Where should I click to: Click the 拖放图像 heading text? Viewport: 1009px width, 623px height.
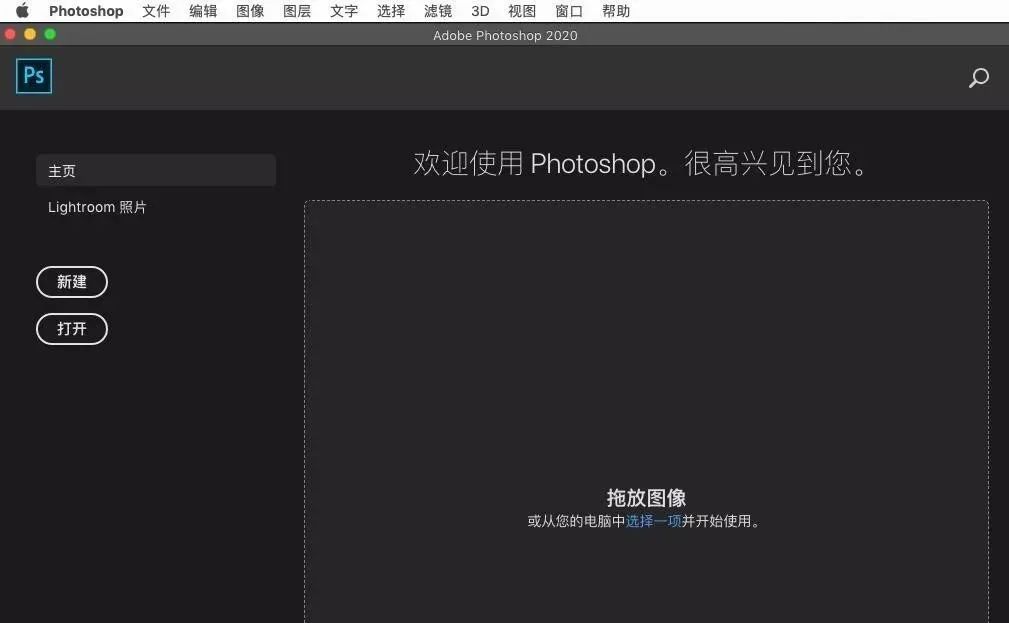tap(646, 497)
